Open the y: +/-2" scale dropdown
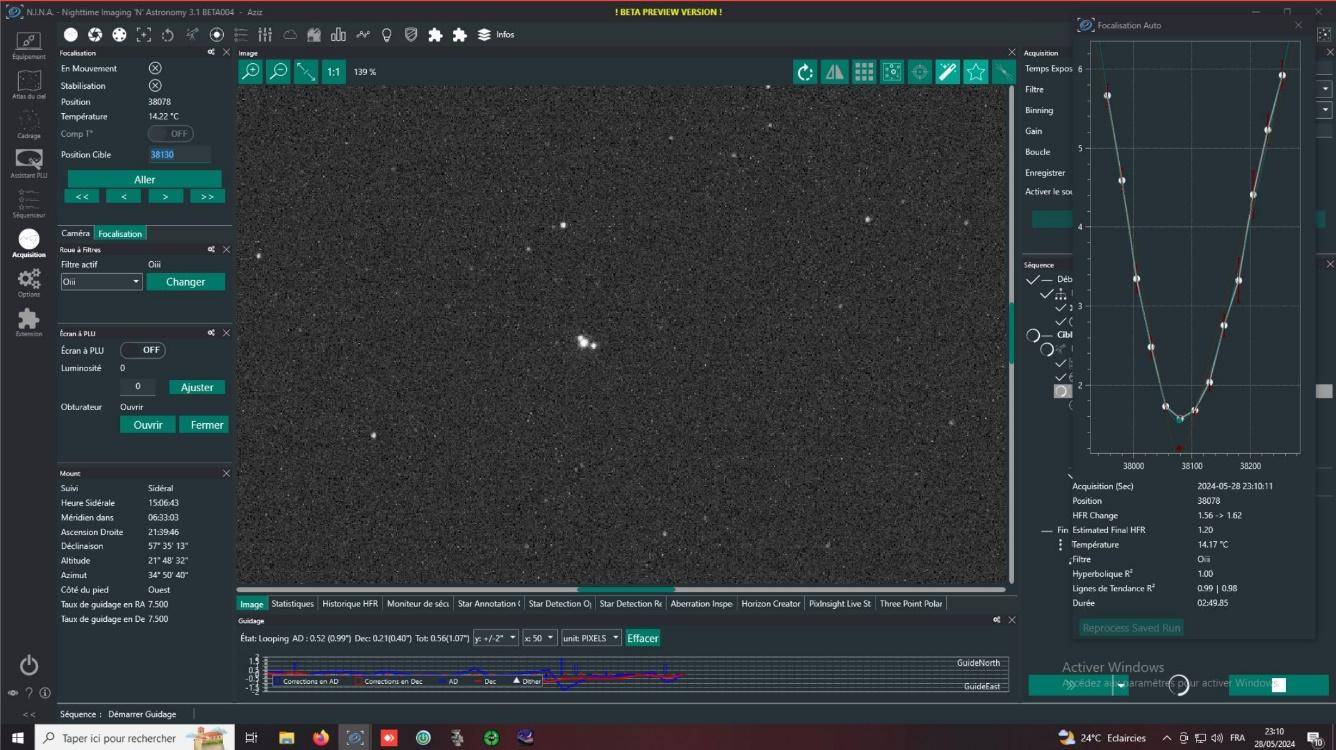Image resolution: width=1336 pixels, height=750 pixels. point(496,638)
